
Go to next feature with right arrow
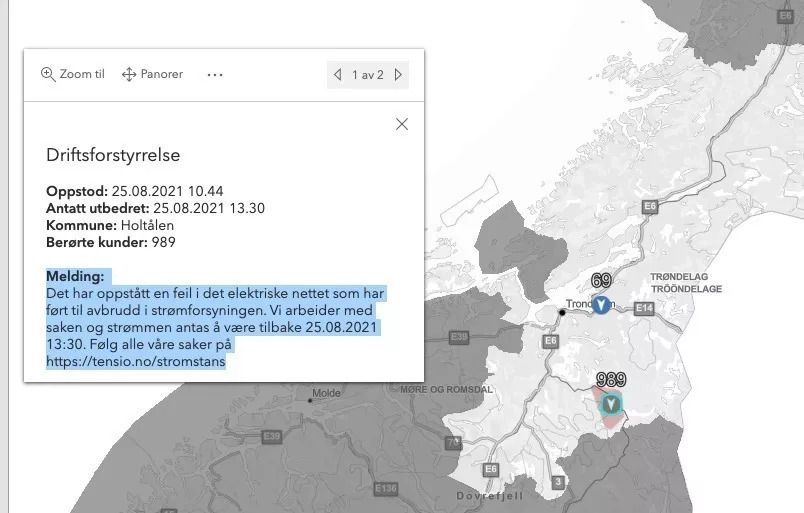(x=398, y=75)
